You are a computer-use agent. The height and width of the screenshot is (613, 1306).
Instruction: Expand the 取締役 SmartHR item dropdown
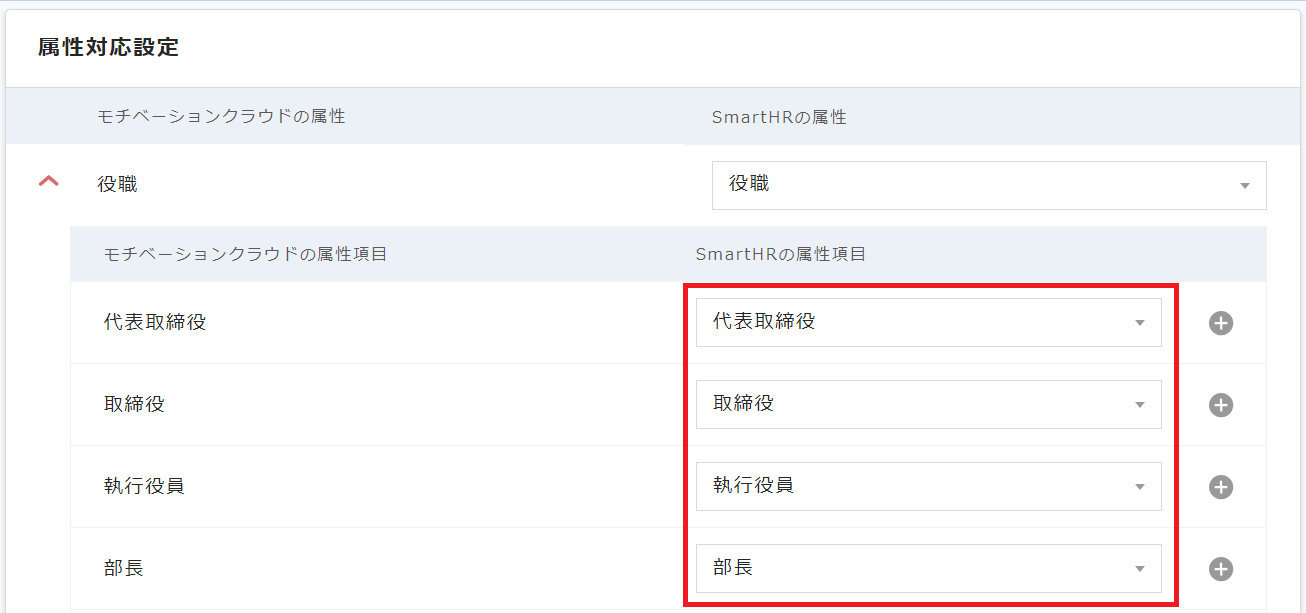pos(928,404)
